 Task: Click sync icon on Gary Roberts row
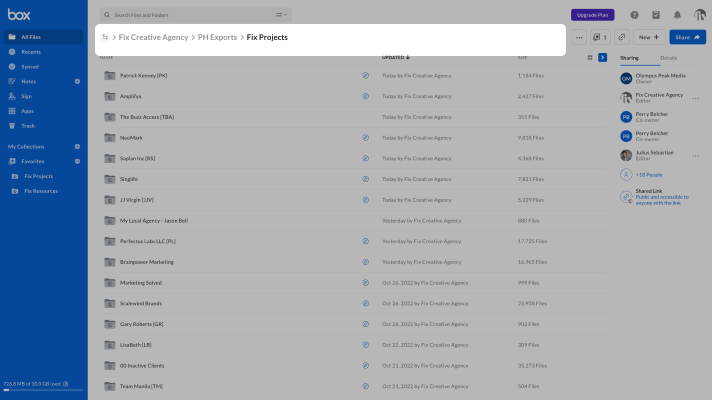(366, 324)
